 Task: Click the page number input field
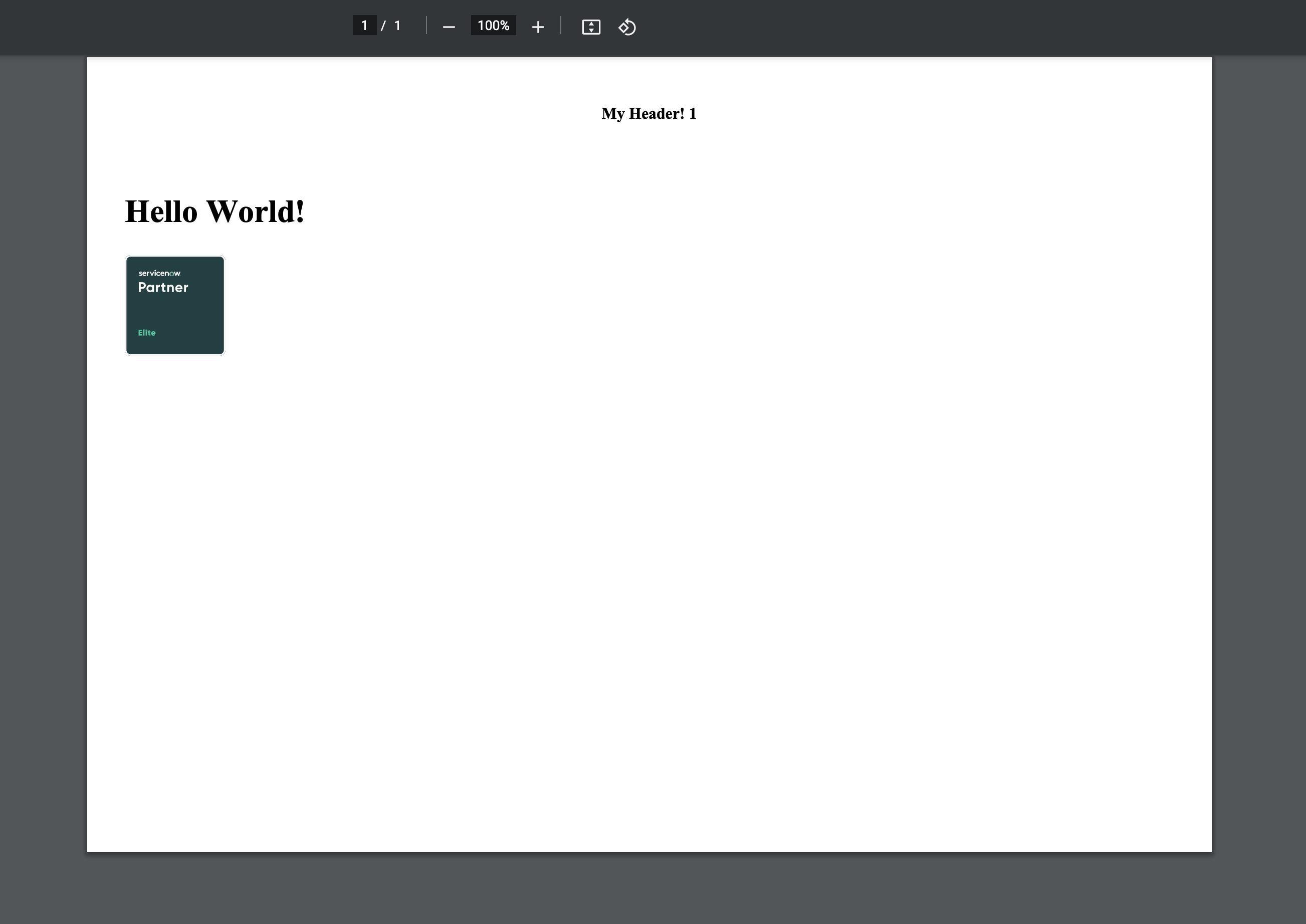pyautogui.click(x=365, y=26)
